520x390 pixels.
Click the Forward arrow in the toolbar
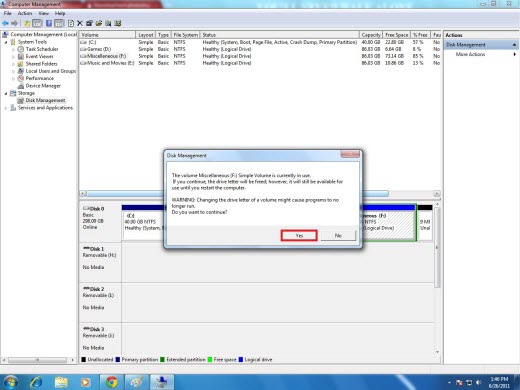pyautogui.click(x=14, y=23)
